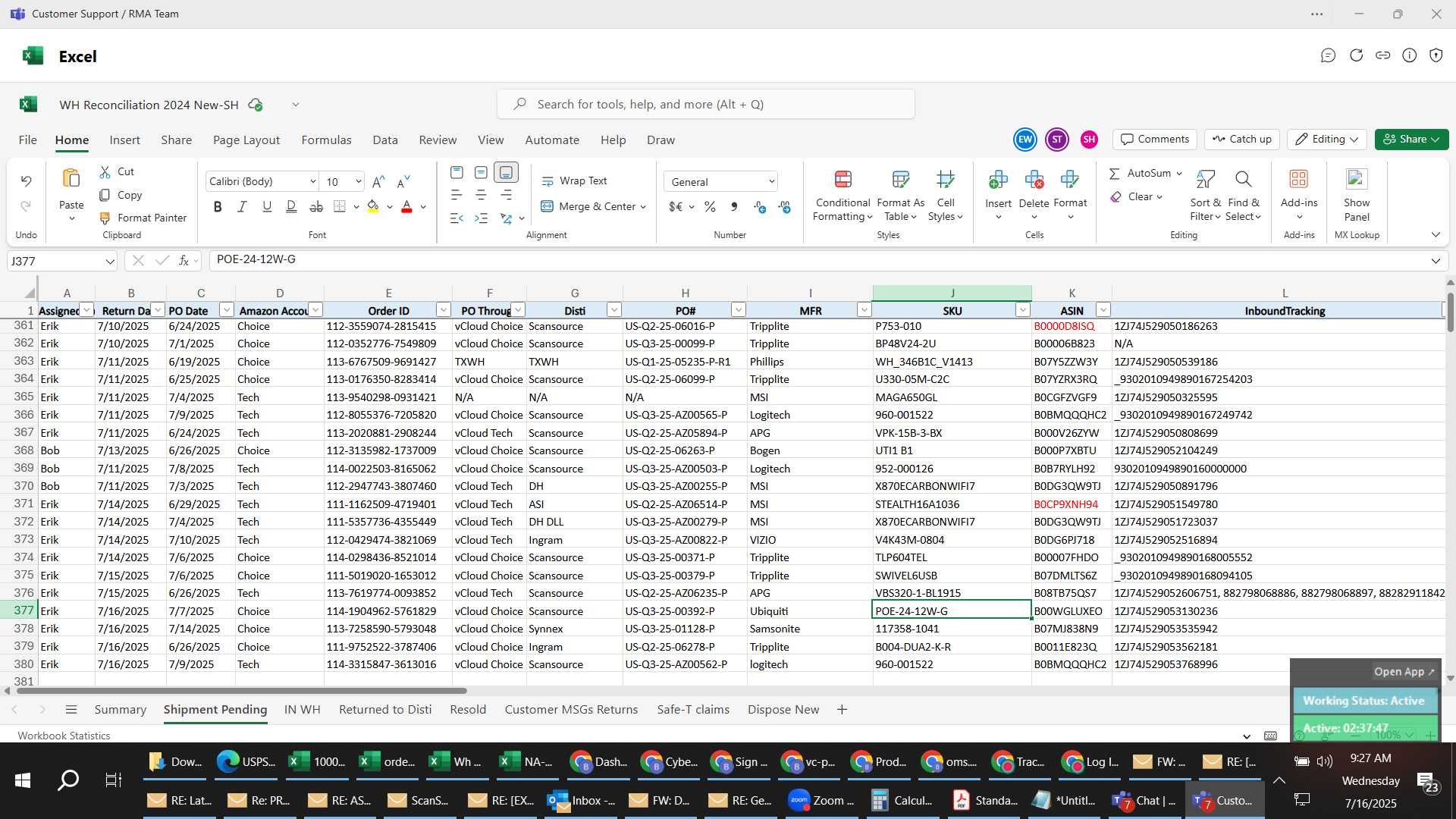Image resolution: width=1456 pixels, height=819 pixels.
Task: Open the General number format dropdown
Action: click(x=771, y=182)
